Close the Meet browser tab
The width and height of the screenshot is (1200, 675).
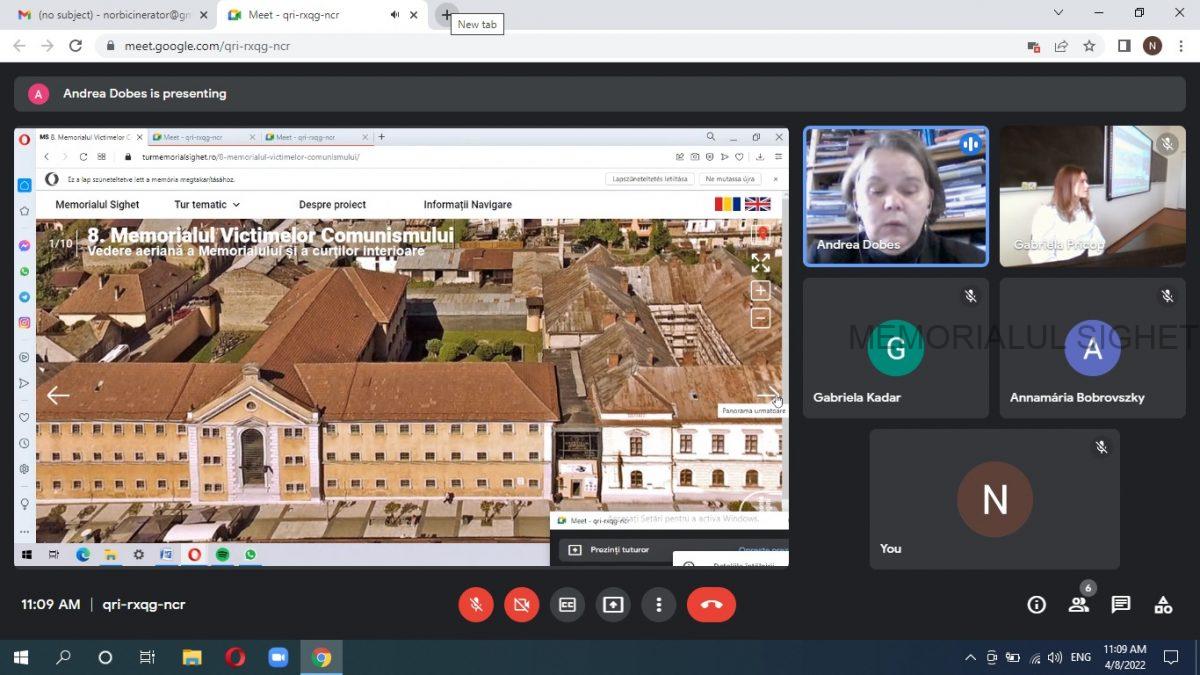tap(415, 15)
